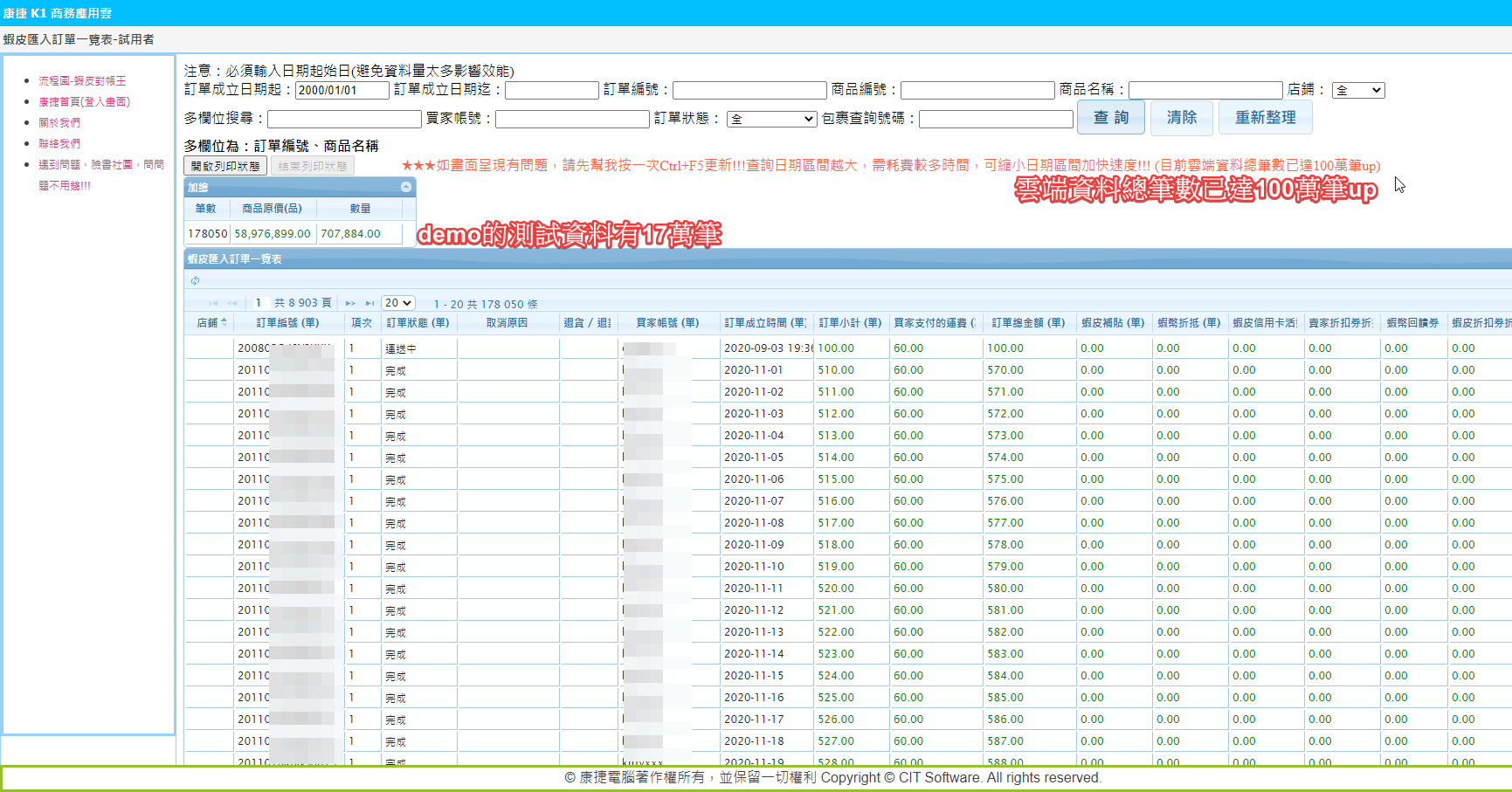Sort by 店鋪 column header arrow

[x=224, y=323]
